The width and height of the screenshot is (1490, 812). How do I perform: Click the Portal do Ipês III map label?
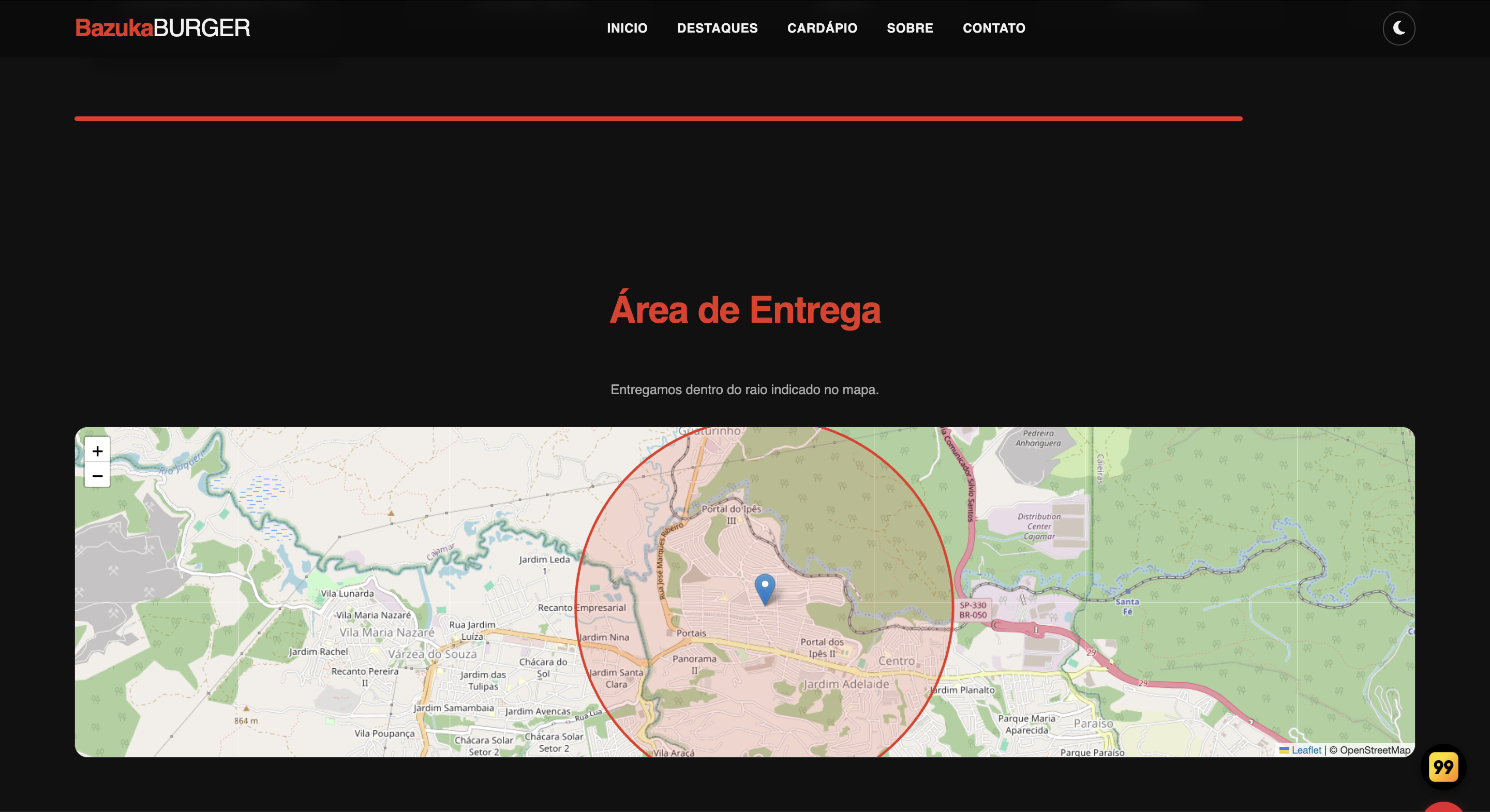731,514
